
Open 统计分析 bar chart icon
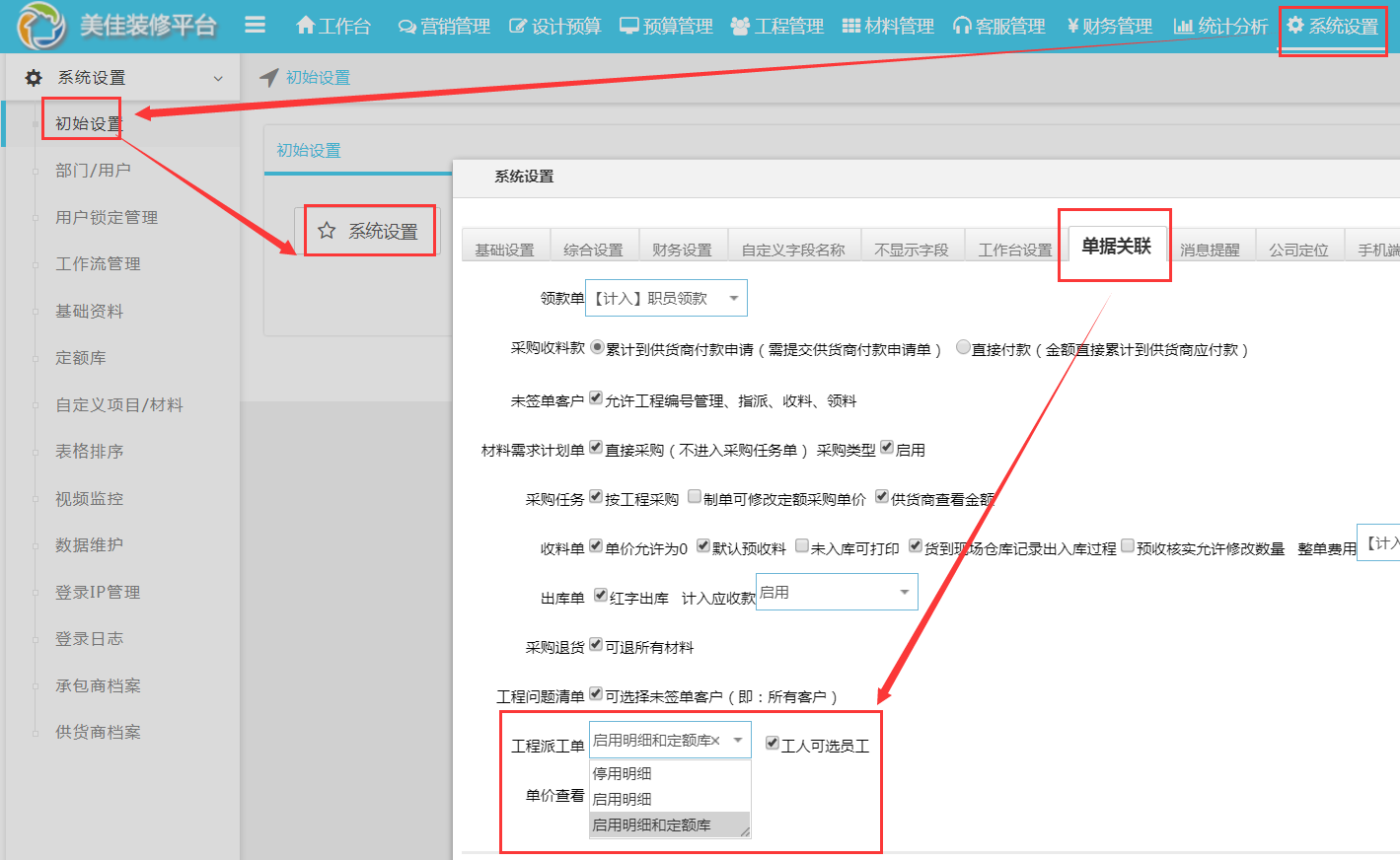click(1183, 27)
